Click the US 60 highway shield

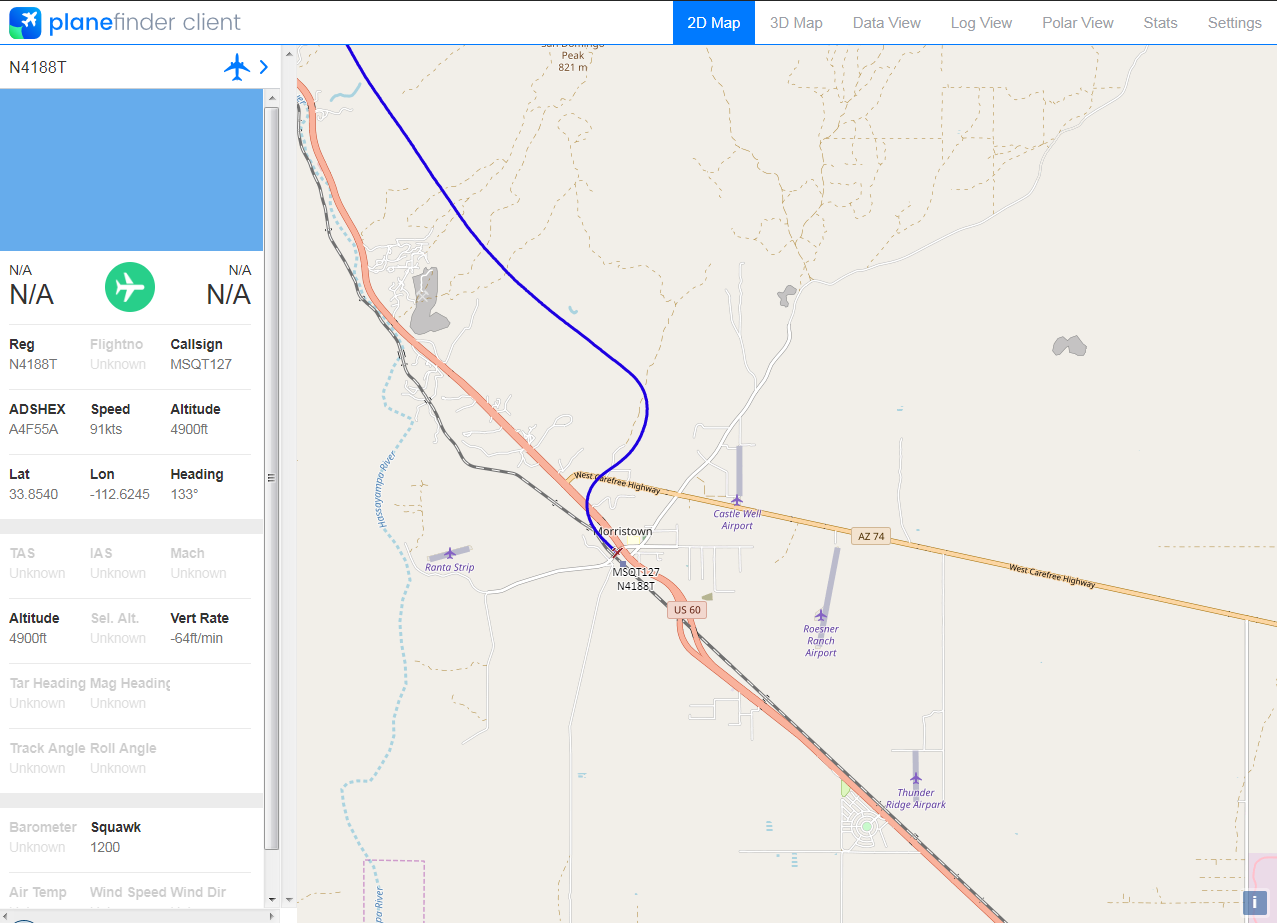coord(687,610)
